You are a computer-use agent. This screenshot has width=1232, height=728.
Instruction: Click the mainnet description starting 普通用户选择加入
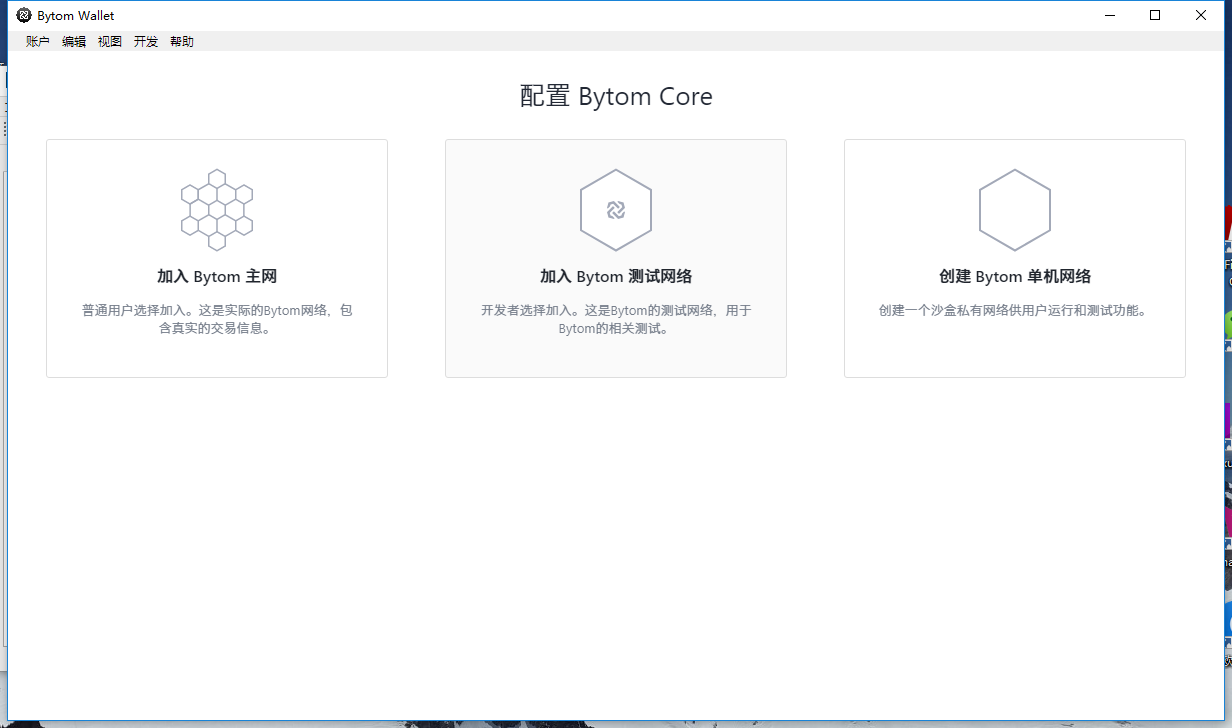tap(217, 319)
